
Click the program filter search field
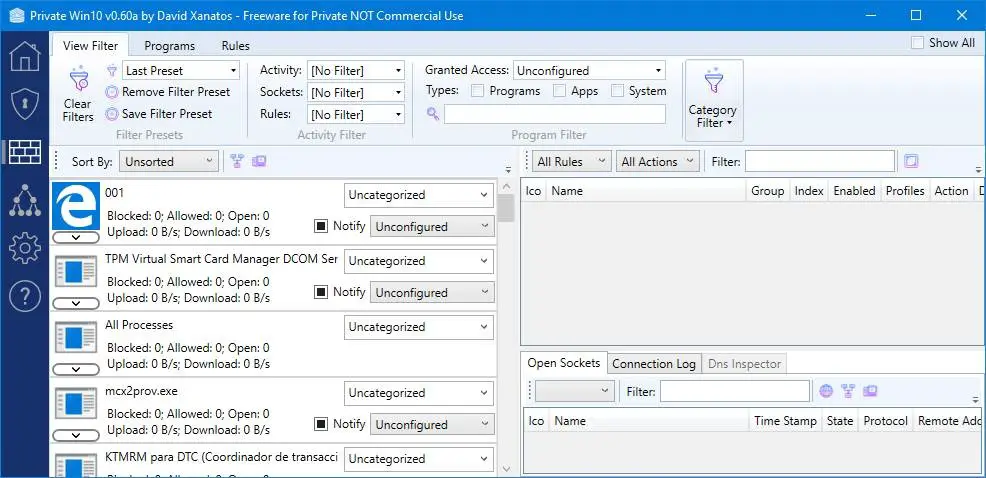555,114
